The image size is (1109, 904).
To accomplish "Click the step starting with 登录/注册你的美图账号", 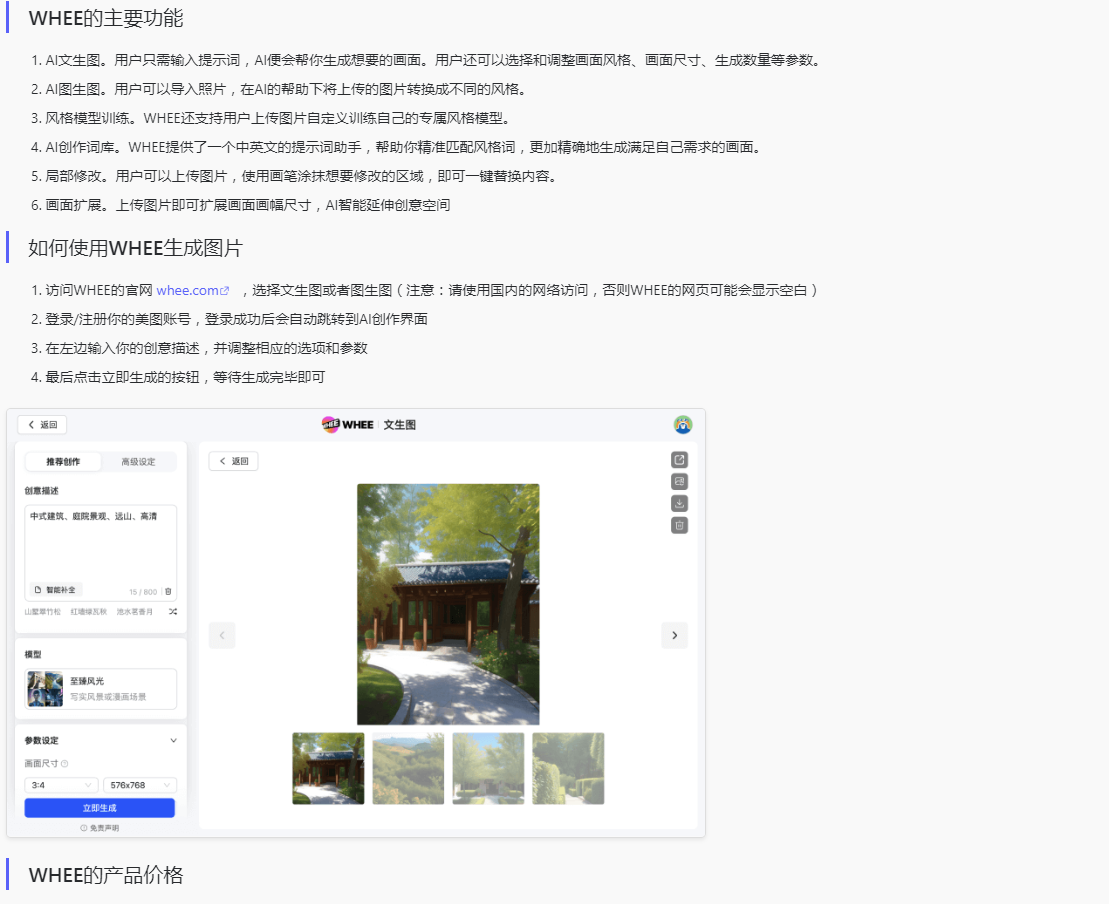I will (x=236, y=319).
